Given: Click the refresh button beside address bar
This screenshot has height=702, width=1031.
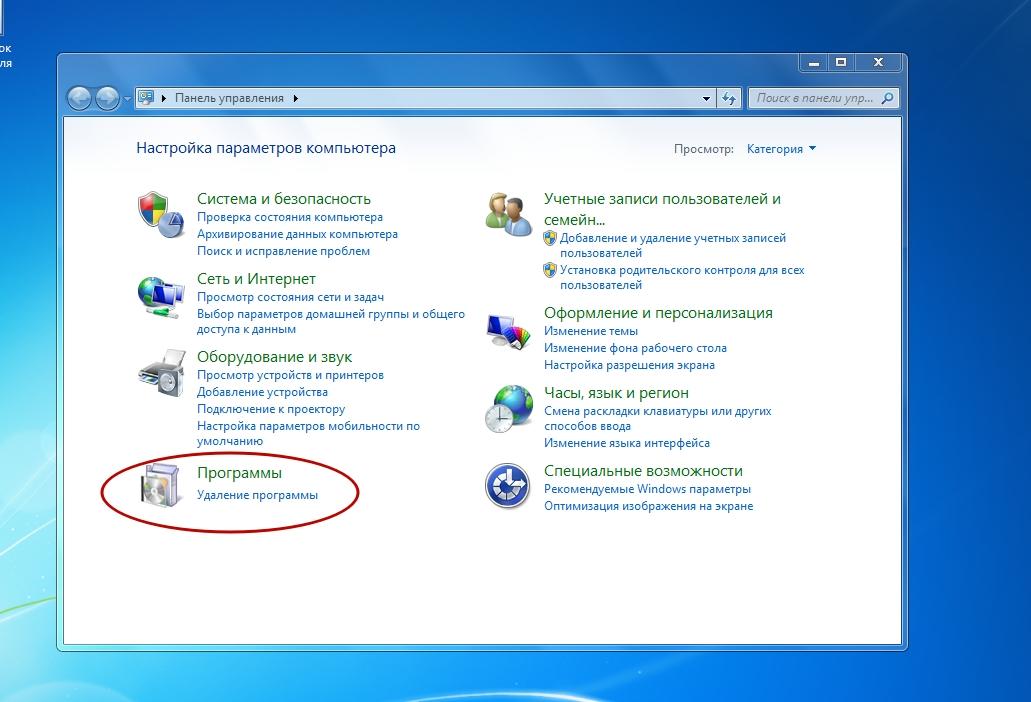Looking at the screenshot, I should (x=729, y=98).
